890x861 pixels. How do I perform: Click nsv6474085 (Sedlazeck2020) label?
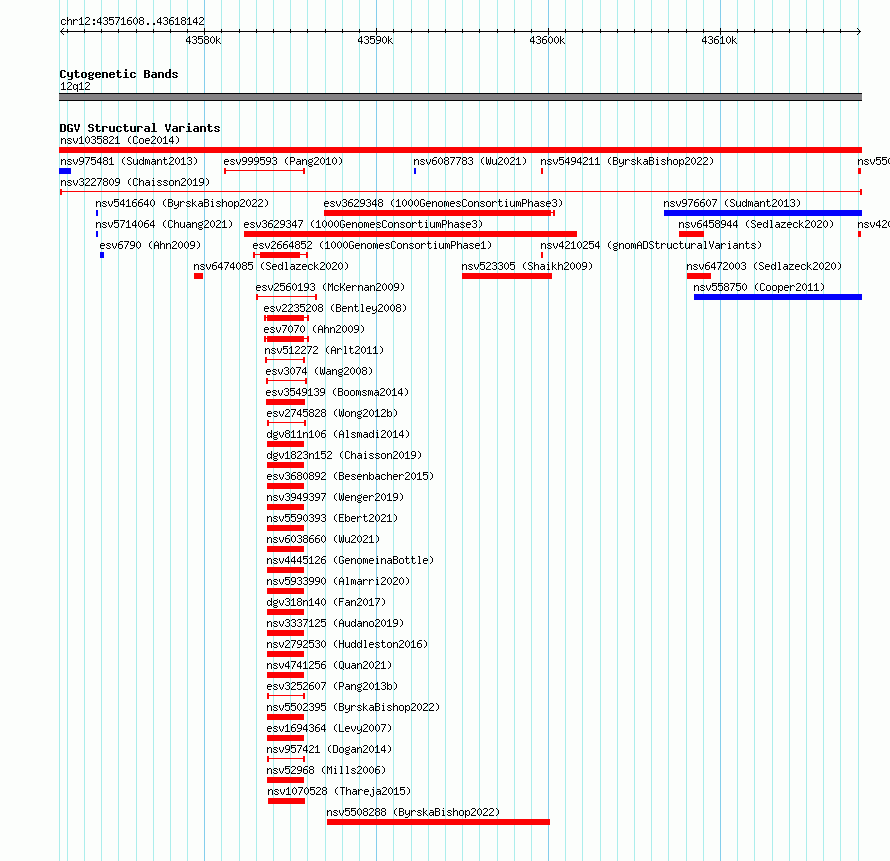(271, 266)
